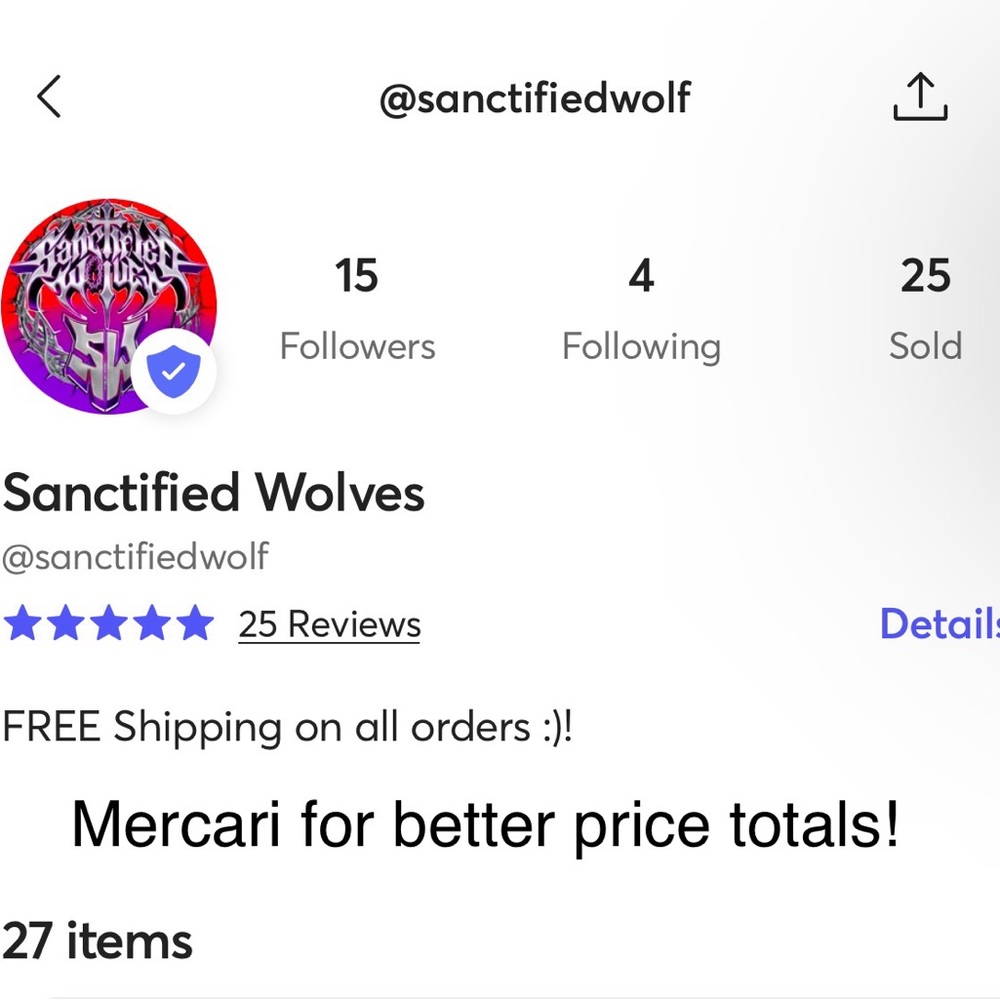This screenshot has width=1000, height=1000.
Task: Select the Sanctified Wolves display name
Action: 214,493
